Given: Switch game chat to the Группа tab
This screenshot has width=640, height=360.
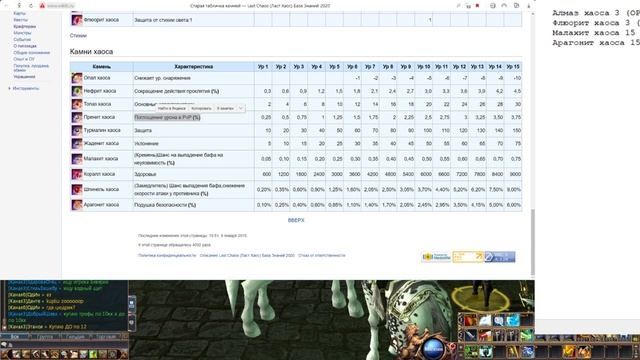Looking at the screenshot, I should [x=45, y=337].
